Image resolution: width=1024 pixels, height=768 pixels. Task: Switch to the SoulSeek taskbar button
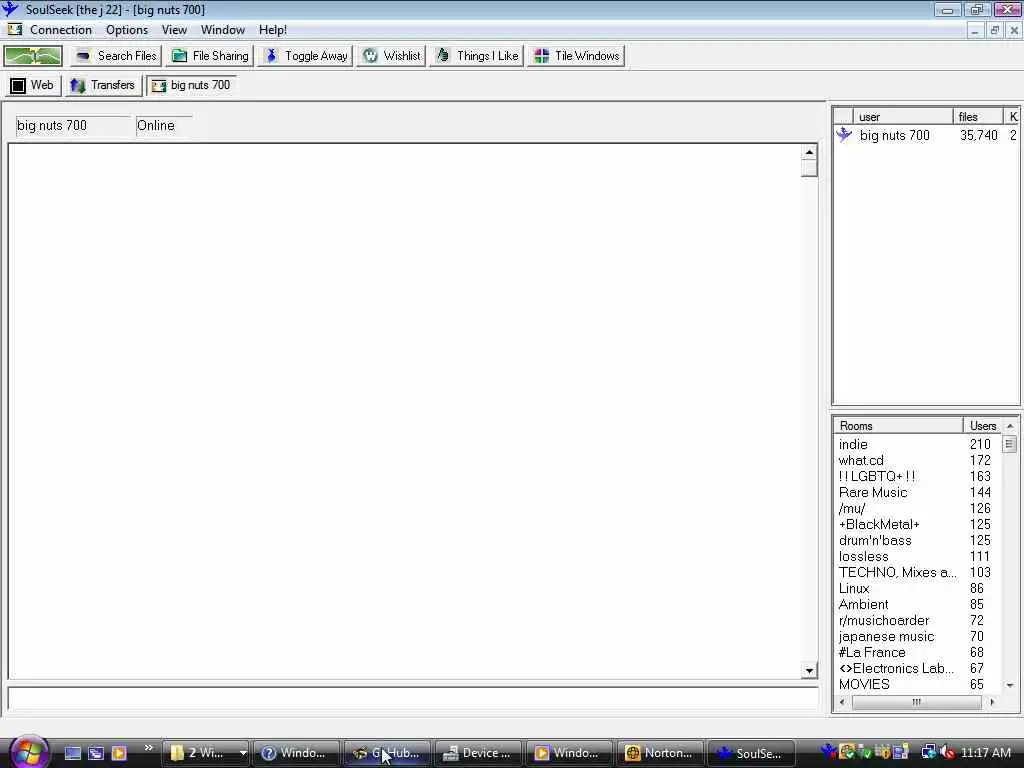(751, 753)
